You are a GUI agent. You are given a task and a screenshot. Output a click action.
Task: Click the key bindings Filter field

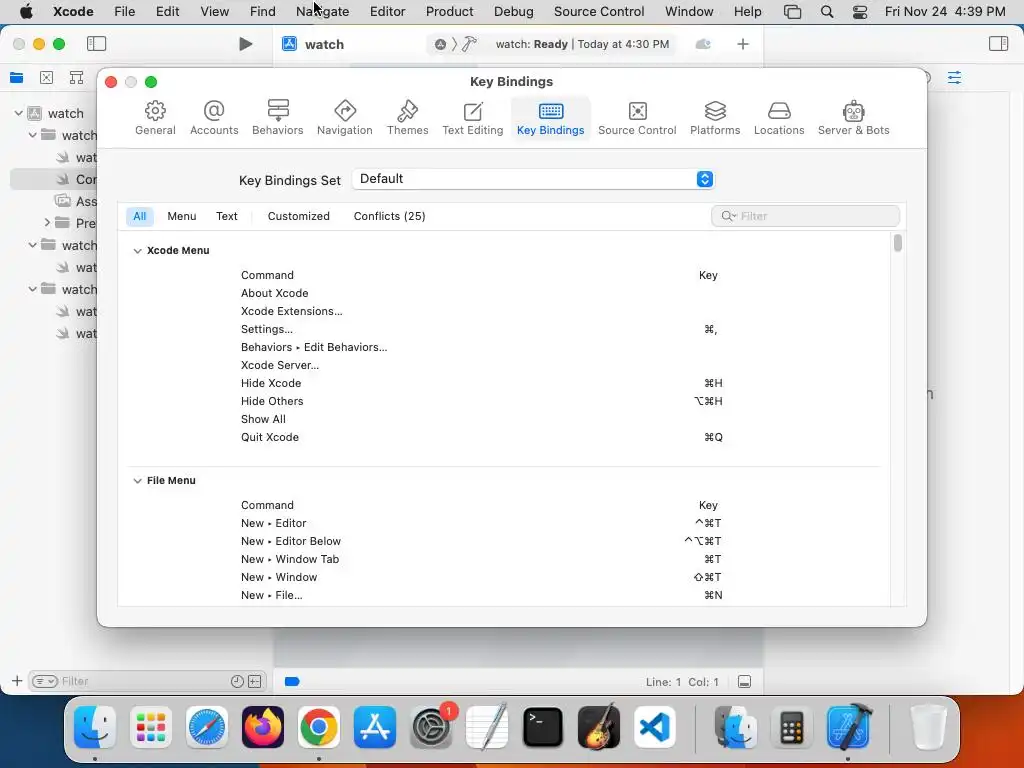pos(805,216)
